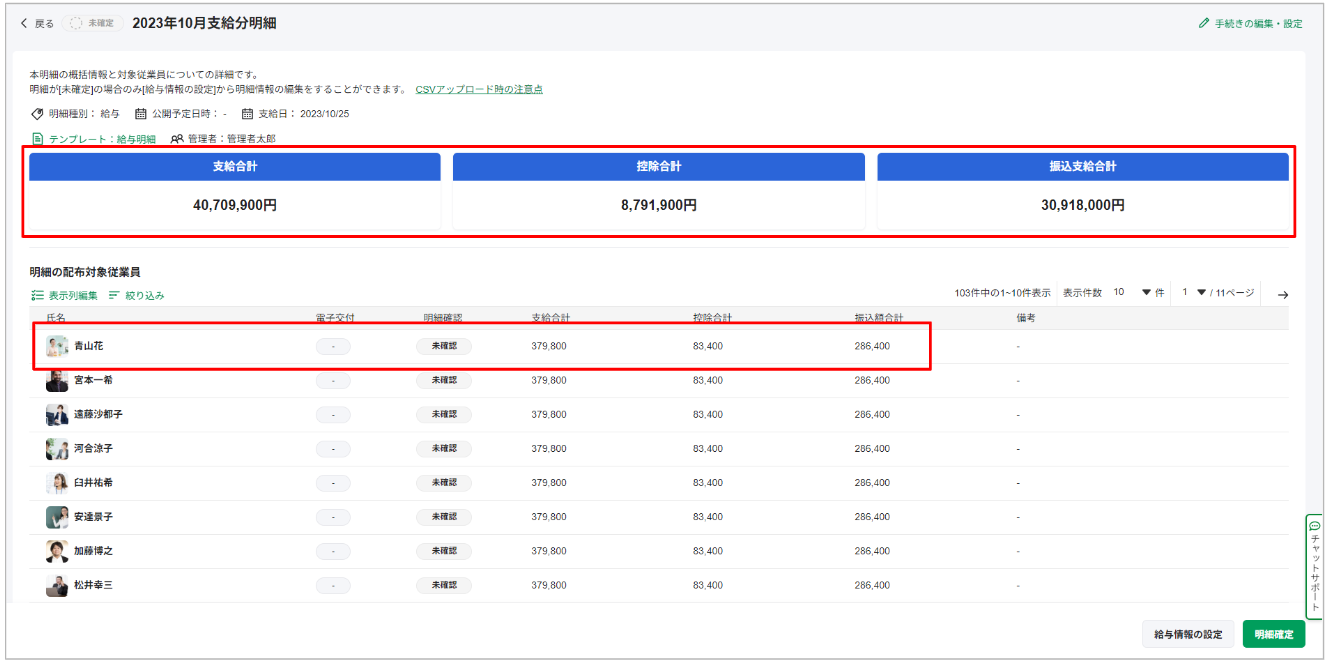Click the back arrow next to 戻る
1329x665 pixels.
point(24,23)
